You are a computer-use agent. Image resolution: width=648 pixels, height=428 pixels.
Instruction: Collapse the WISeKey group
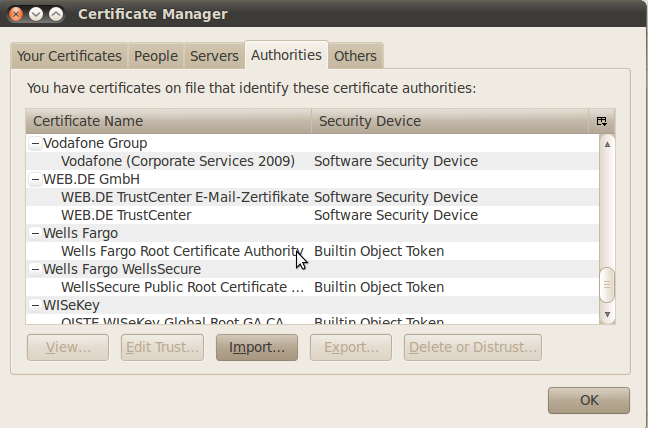35,305
